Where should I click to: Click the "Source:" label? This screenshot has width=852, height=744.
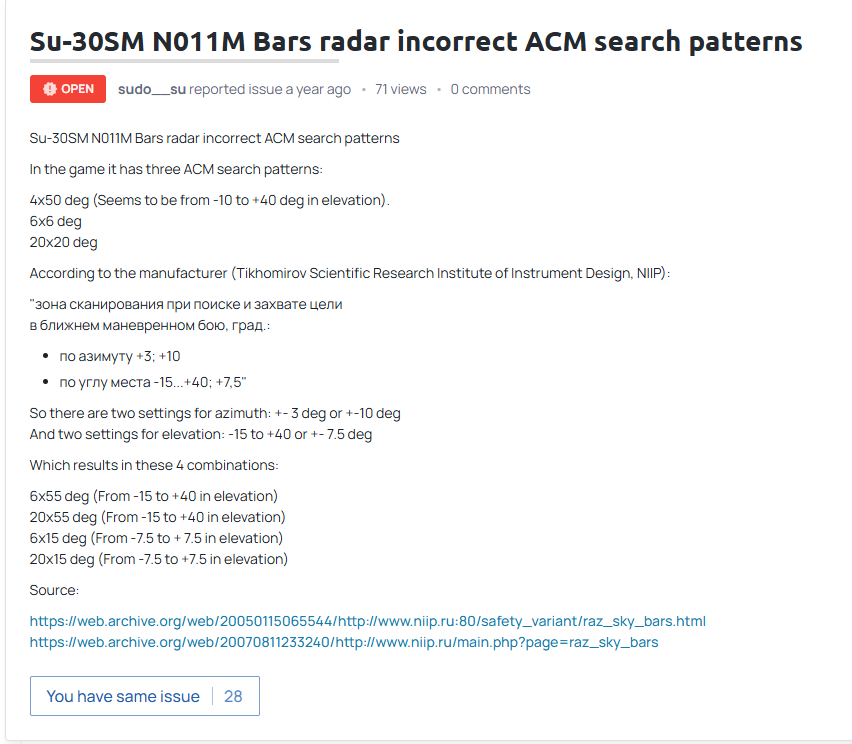click(x=54, y=590)
